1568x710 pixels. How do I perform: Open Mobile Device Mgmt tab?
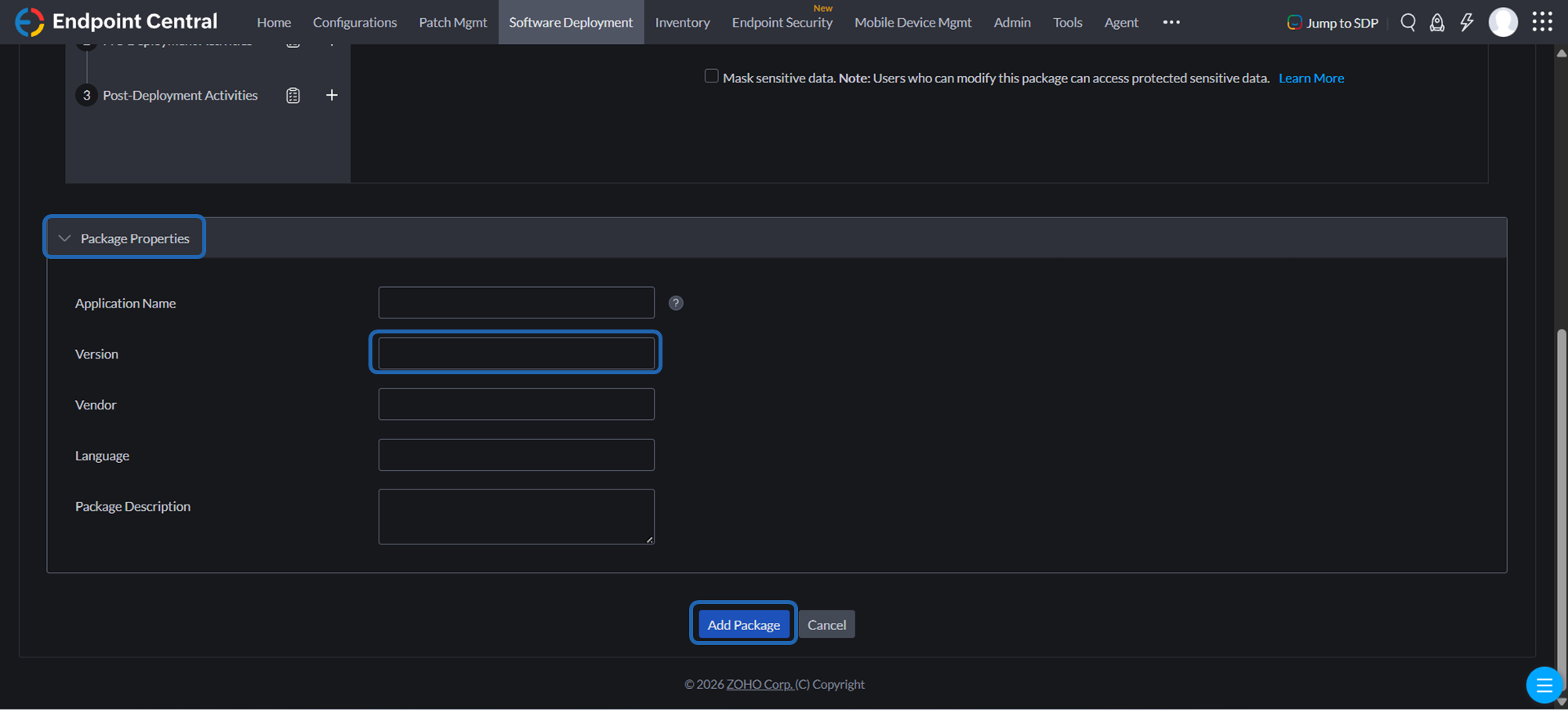point(913,22)
